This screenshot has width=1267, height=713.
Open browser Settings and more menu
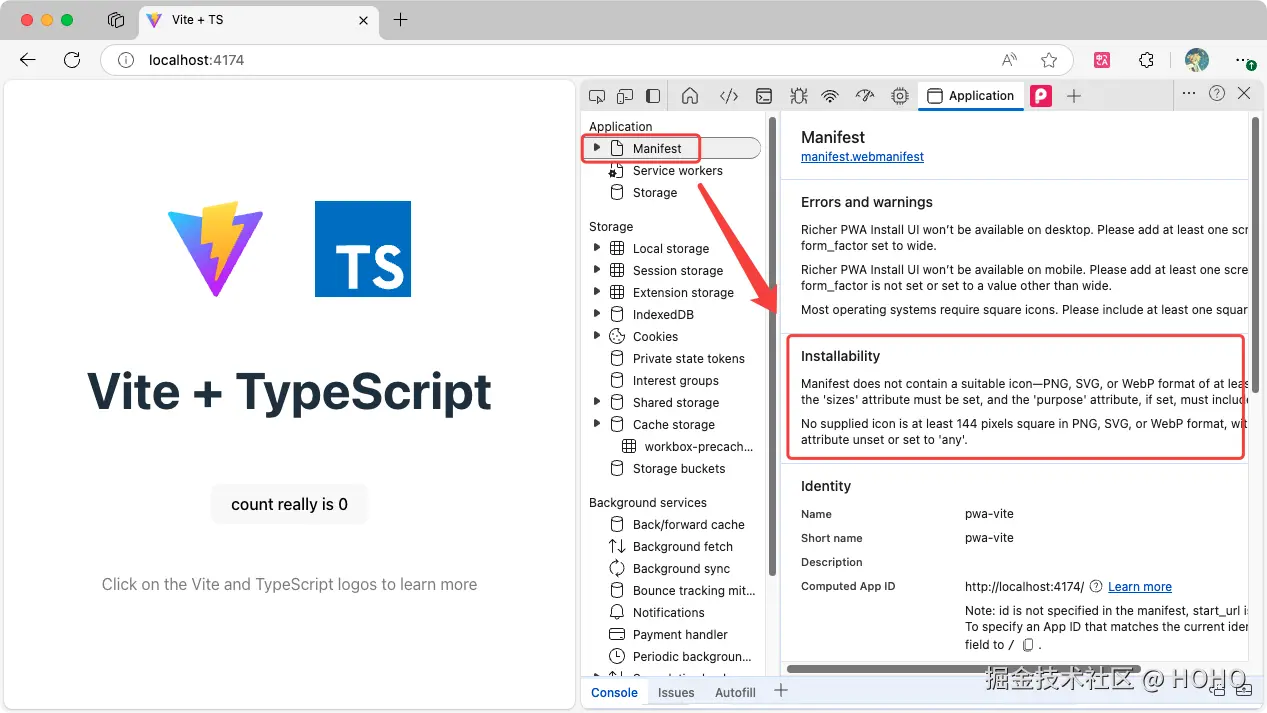click(x=1245, y=60)
